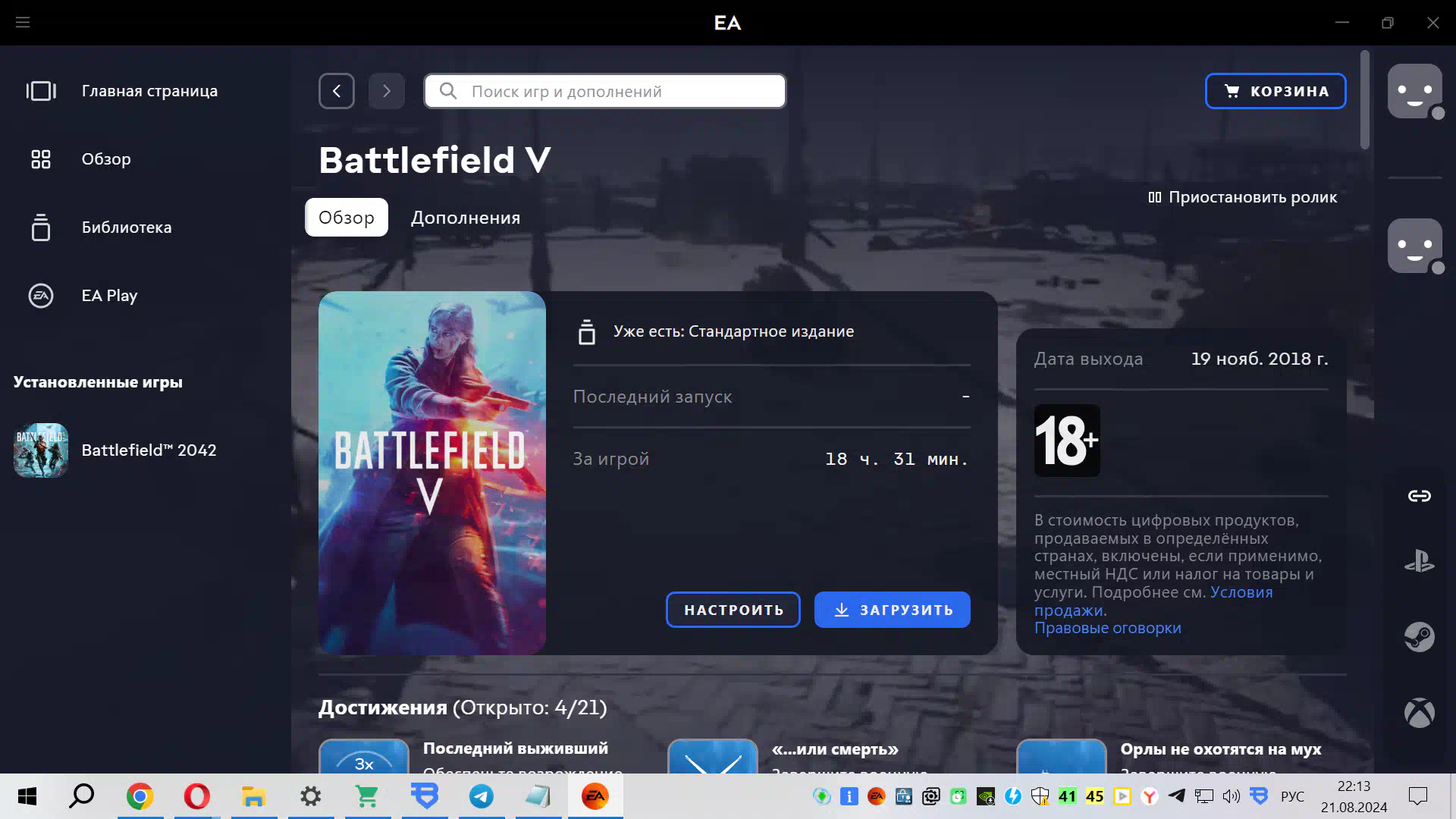Switch input language РУС indicator
This screenshot has height=819, width=1456.
(x=1292, y=796)
